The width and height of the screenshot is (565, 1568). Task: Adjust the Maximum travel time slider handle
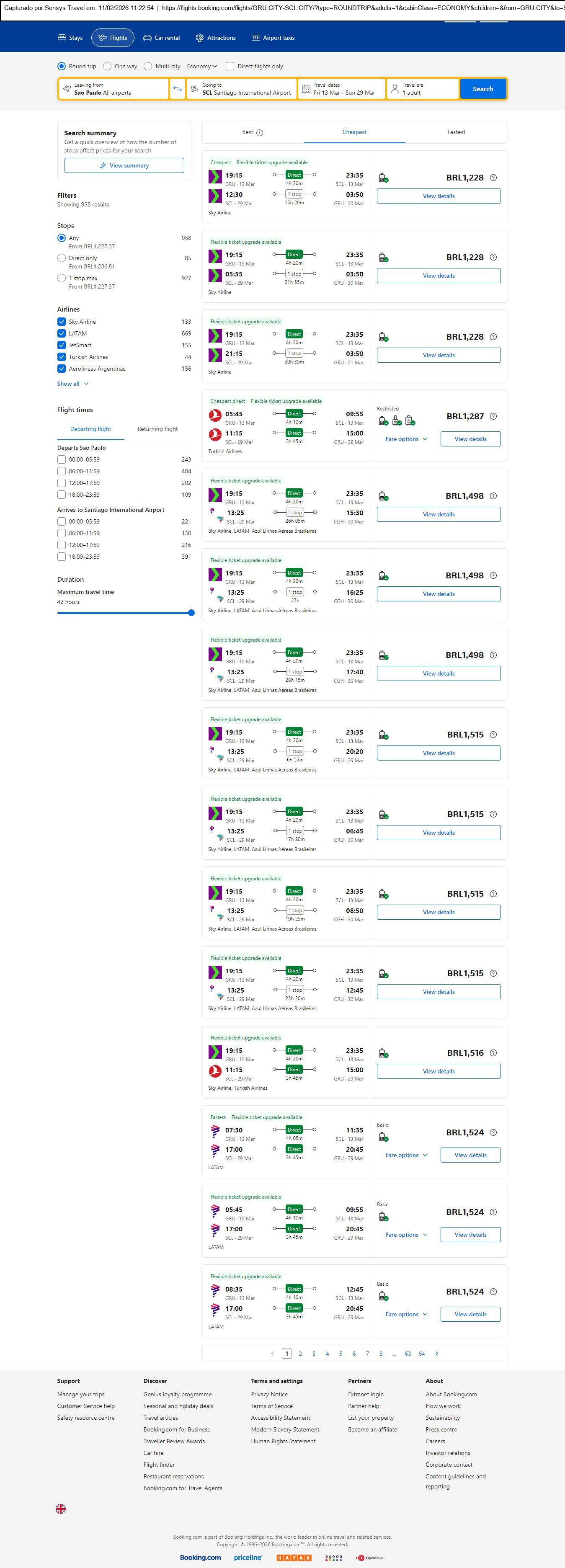191,613
